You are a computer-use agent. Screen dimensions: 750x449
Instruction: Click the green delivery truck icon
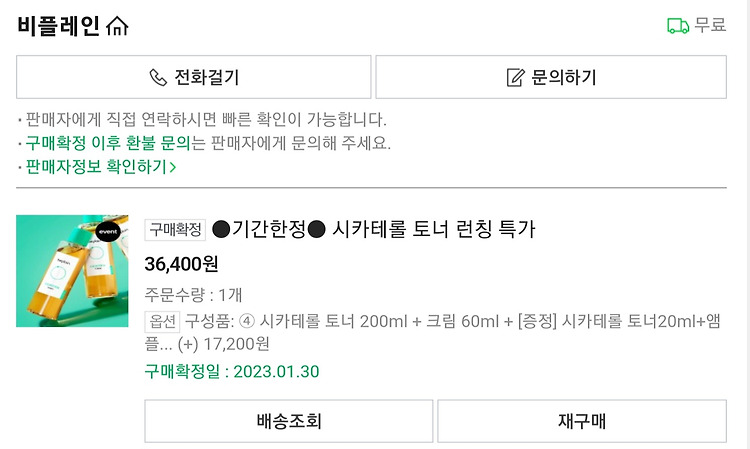coord(678,26)
